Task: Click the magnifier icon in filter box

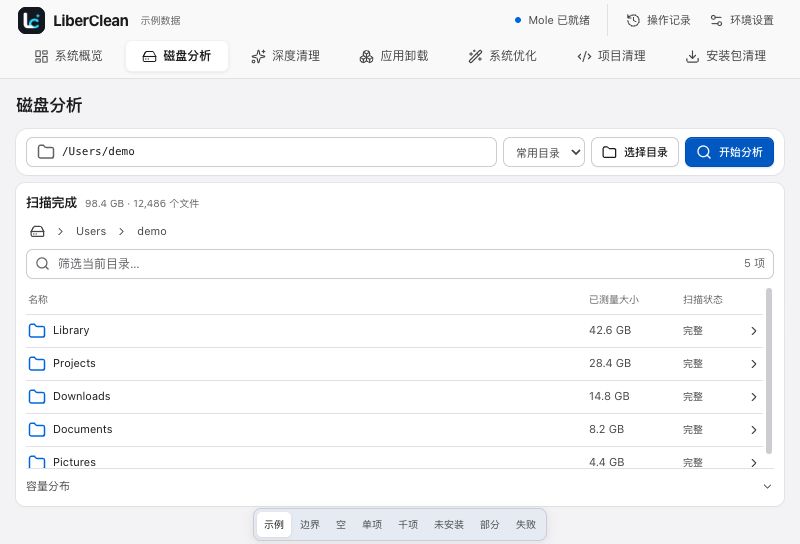Action: click(x=42, y=263)
